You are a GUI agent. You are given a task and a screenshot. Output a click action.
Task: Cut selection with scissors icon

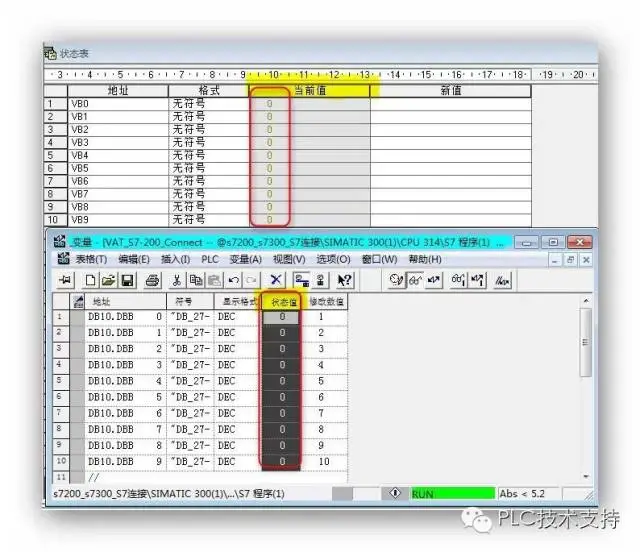pos(176,280)
